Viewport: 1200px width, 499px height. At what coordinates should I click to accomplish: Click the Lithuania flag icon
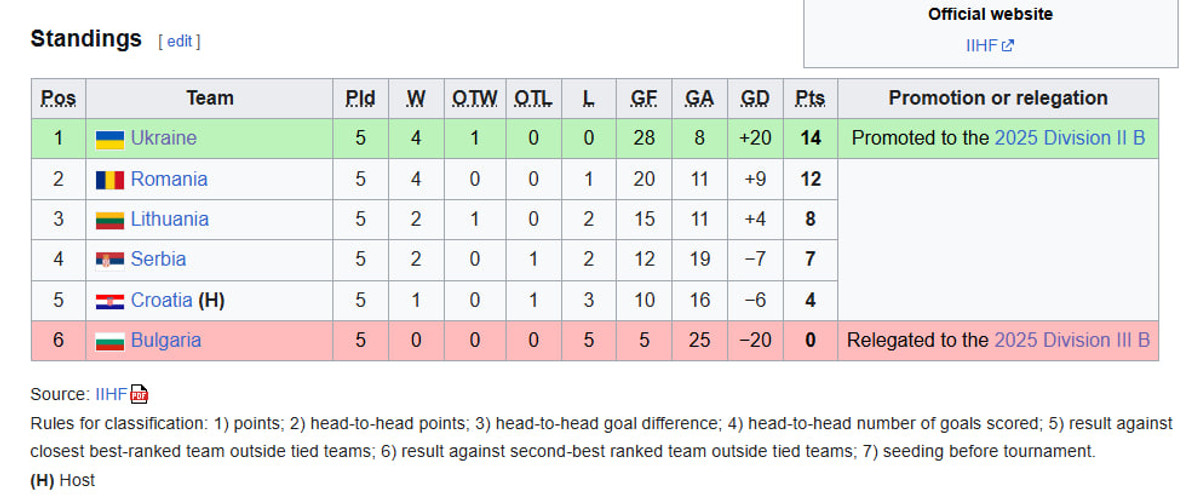pyautogui.click(x=110, y=220)
